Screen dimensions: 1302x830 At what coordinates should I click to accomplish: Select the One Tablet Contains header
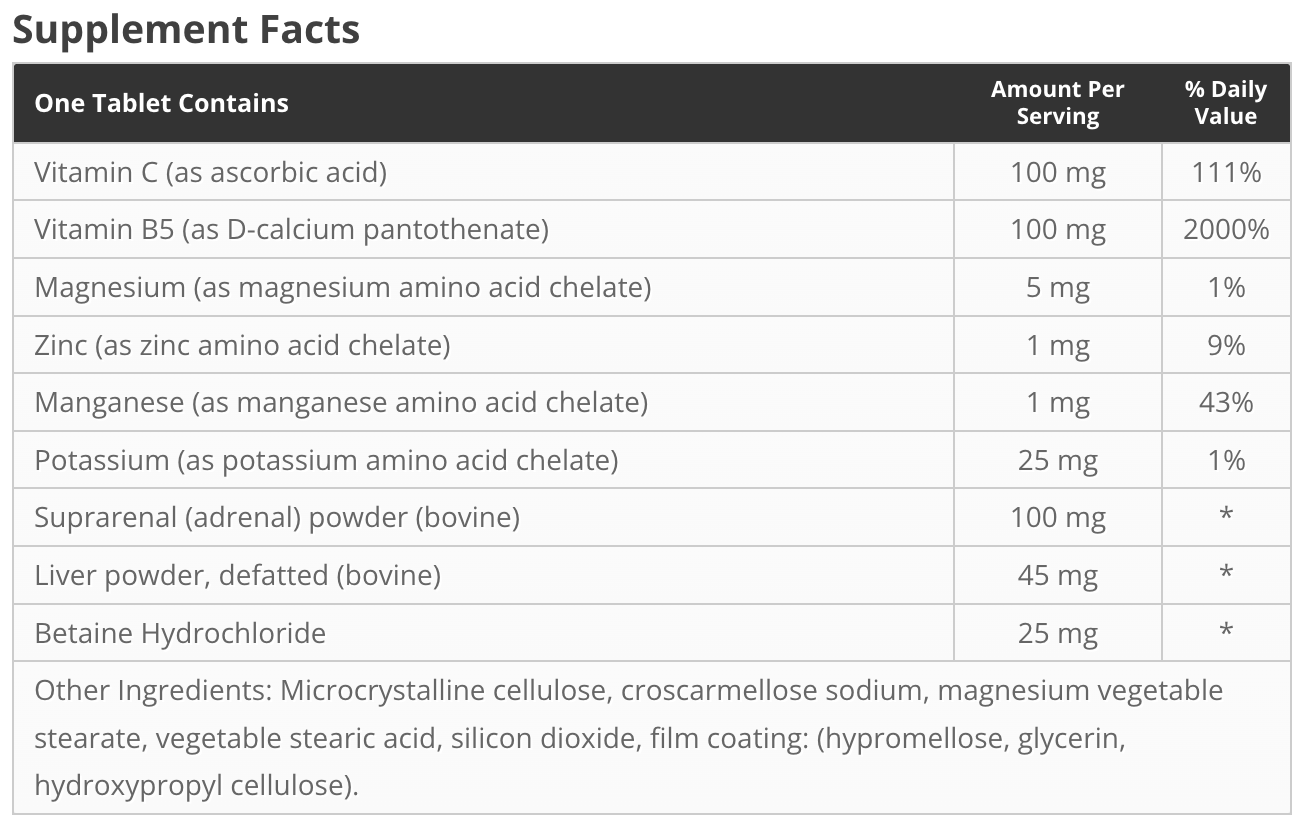161,103
